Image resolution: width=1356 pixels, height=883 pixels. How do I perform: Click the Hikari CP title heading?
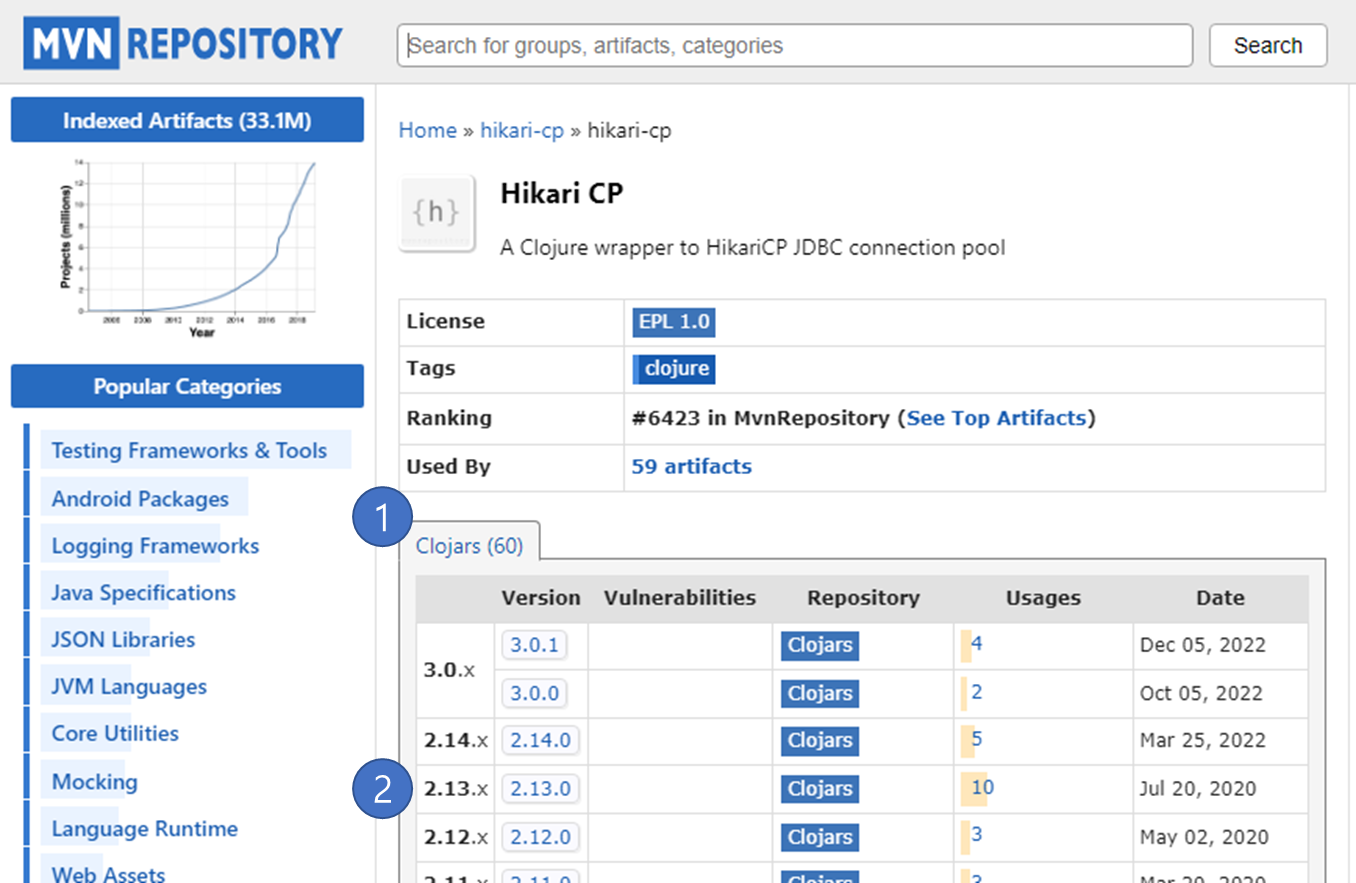pyautogui.click(x=562, y=193)
